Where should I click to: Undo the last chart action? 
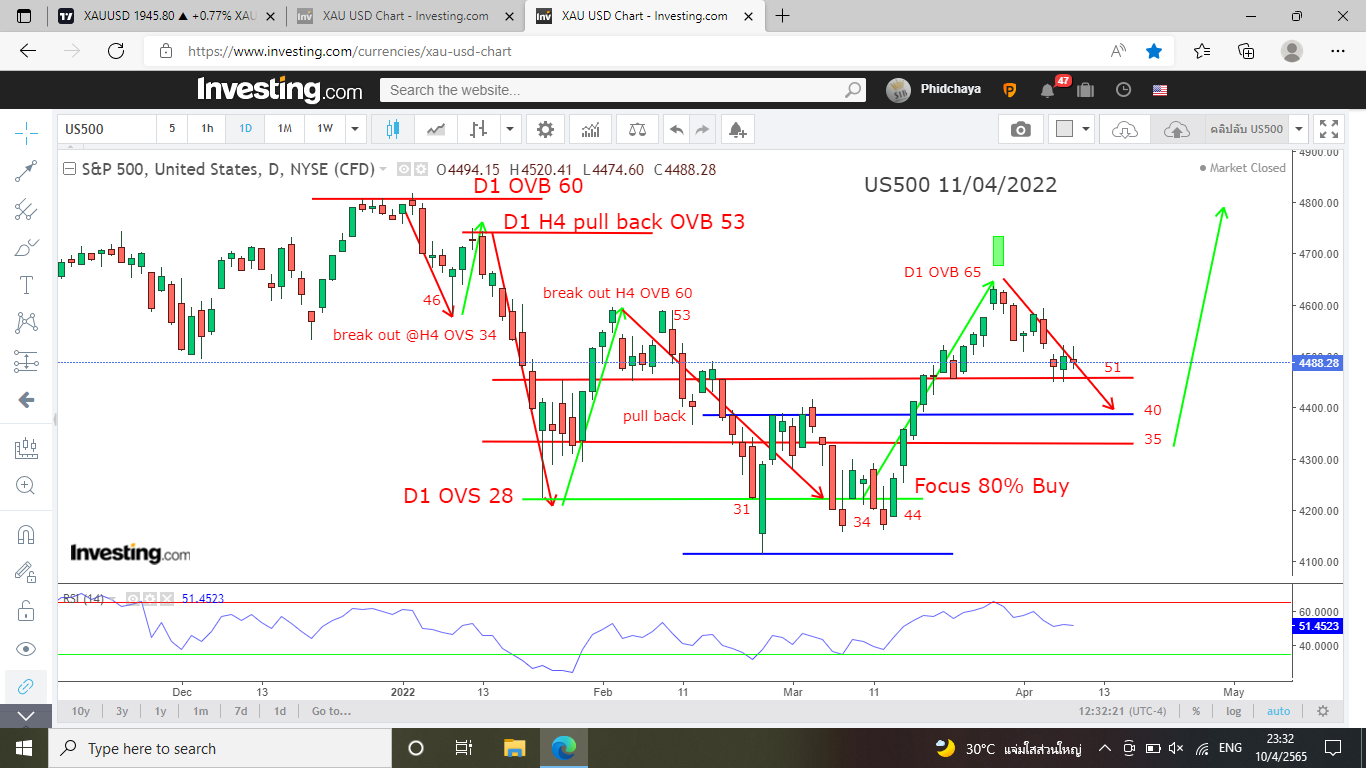point(677,129)
